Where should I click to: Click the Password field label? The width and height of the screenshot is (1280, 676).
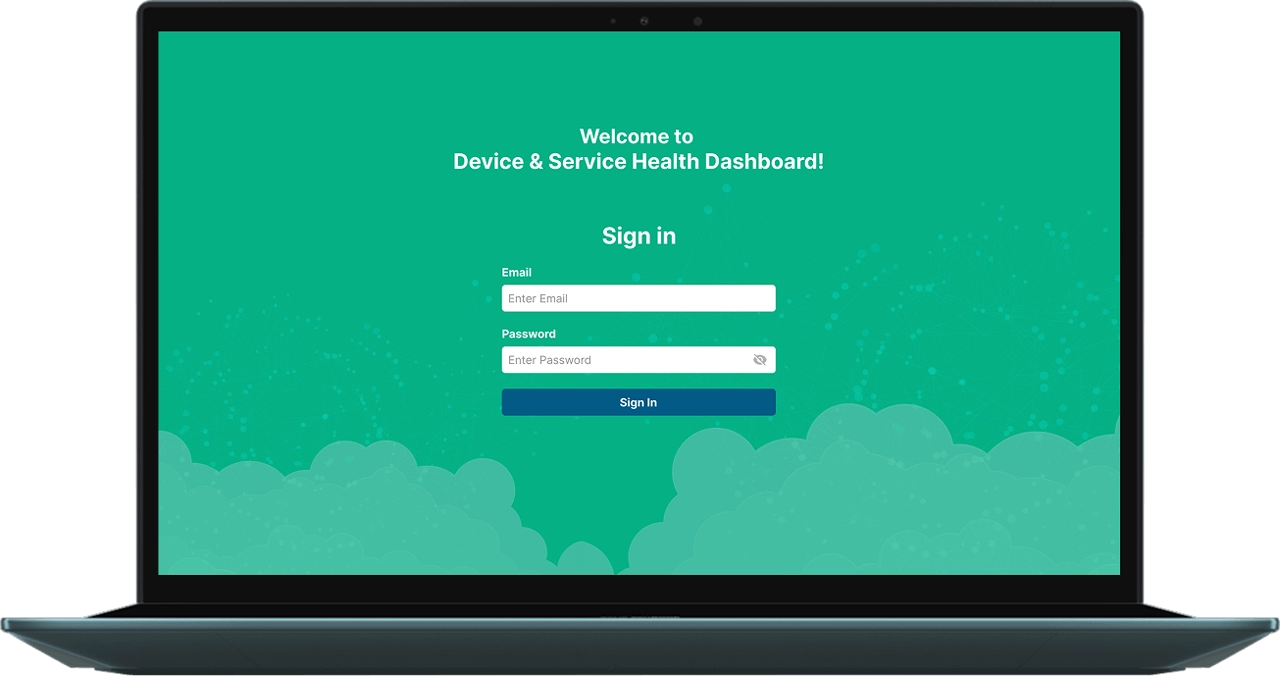[528, 334]
